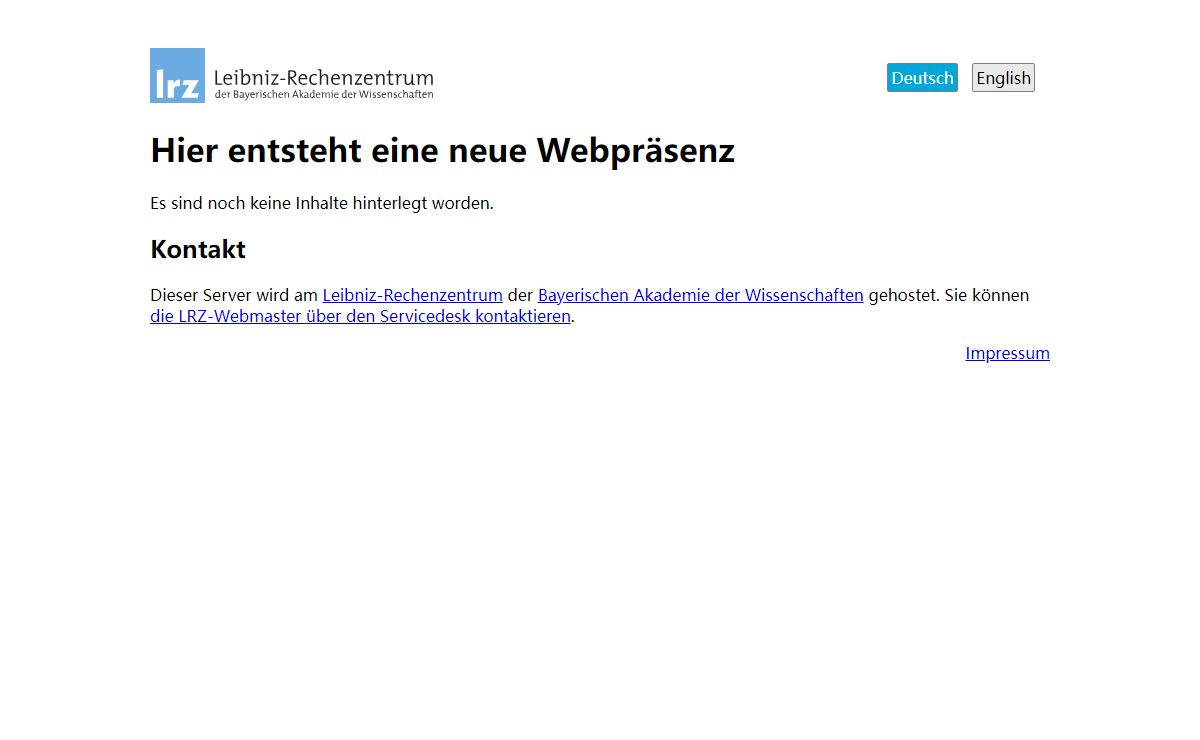Click the blue lrz square logo
The width and height of the screenshot is (1200, 740).
(x=177, y=76)
